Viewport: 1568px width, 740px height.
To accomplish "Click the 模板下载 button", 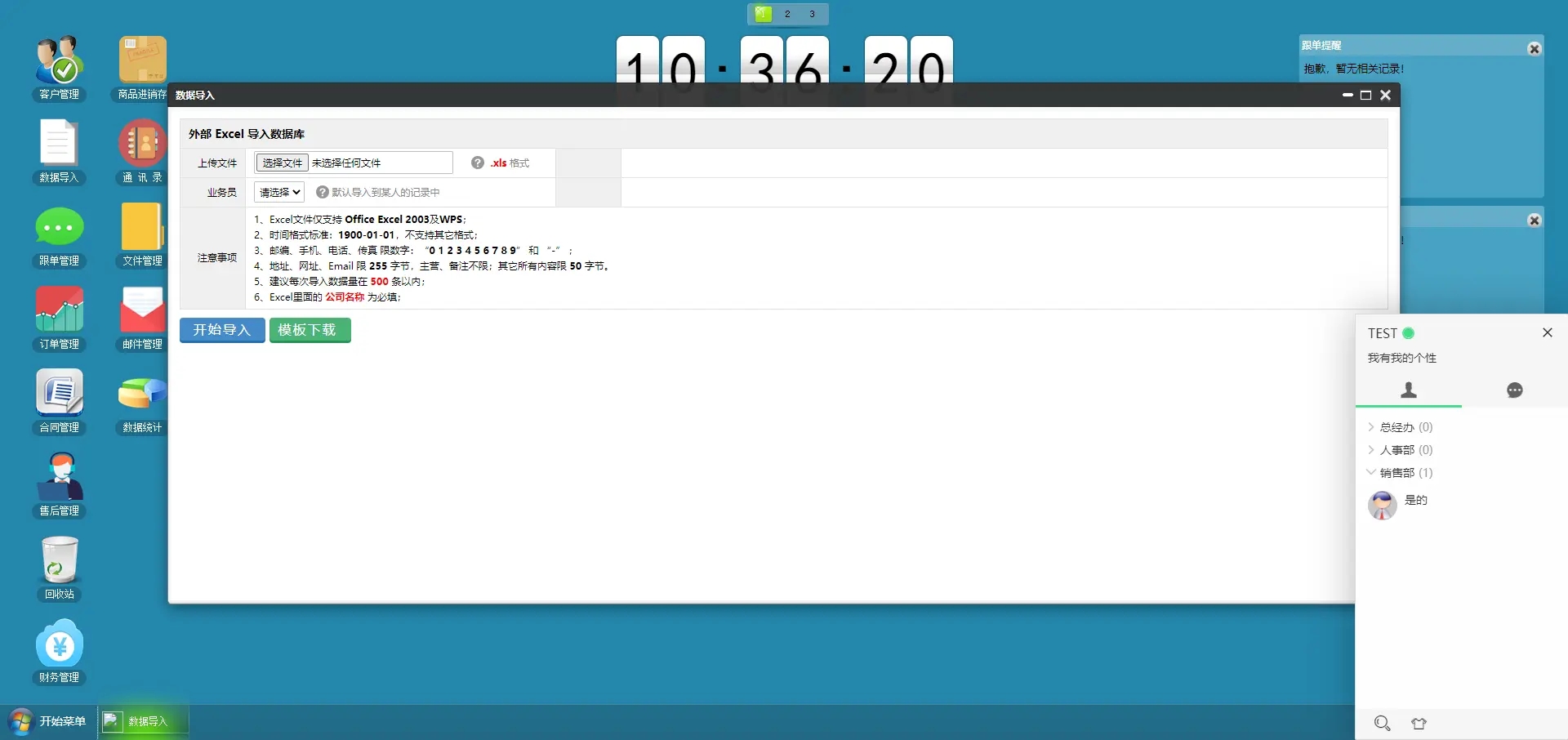I will pyautogui.click(x=310, y=330).
